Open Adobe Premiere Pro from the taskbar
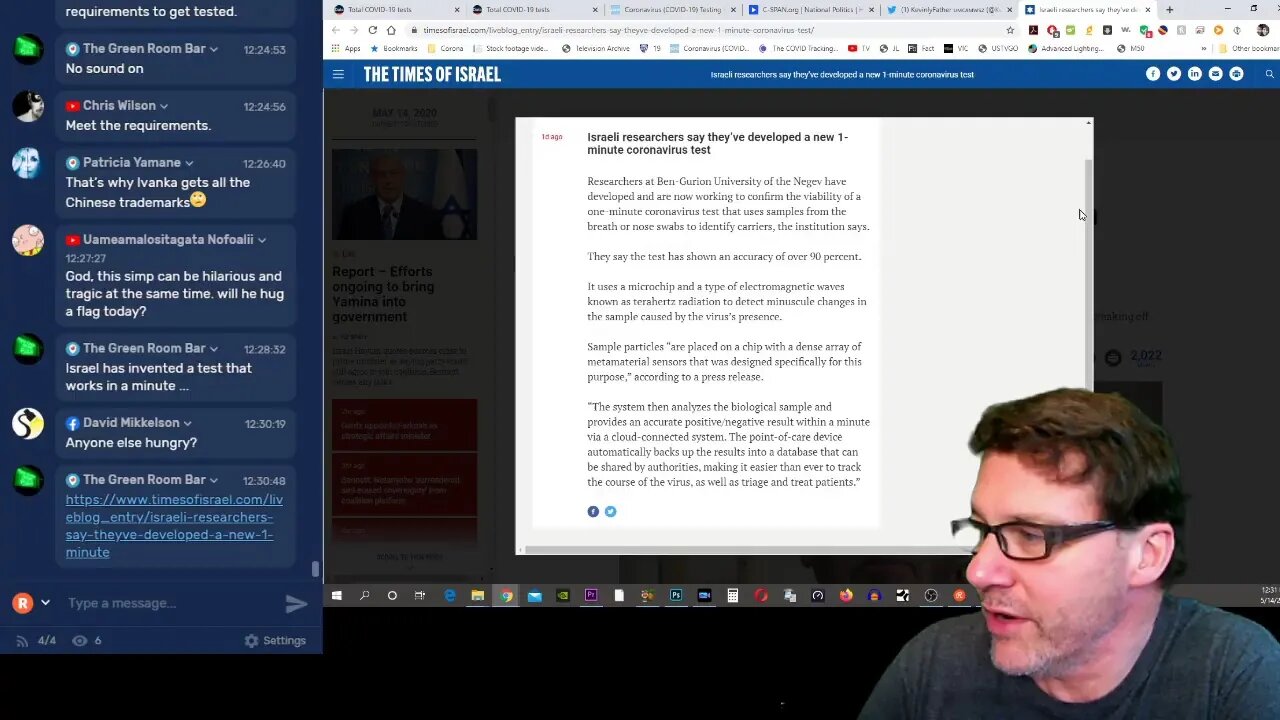1280x720 pixels. tap(591, 595)
